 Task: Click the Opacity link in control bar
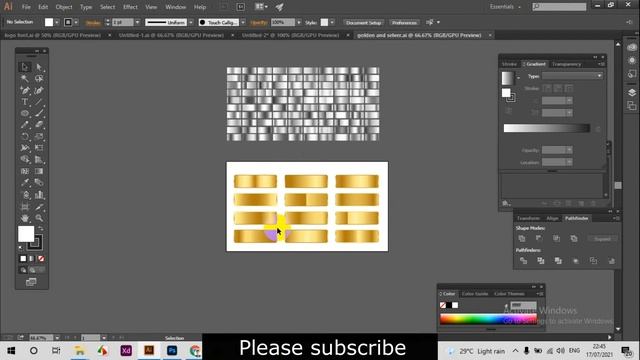[x=259, y=23]
